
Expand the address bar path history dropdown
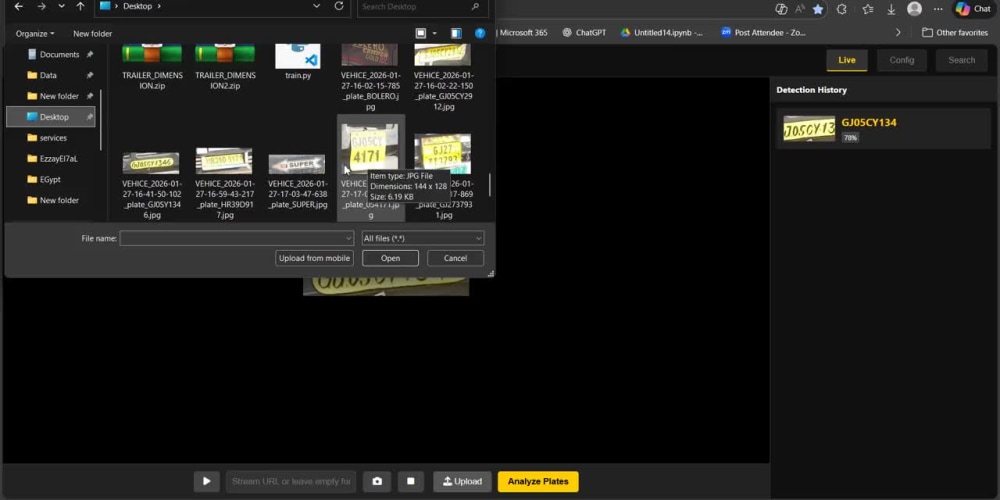point(316,6)
